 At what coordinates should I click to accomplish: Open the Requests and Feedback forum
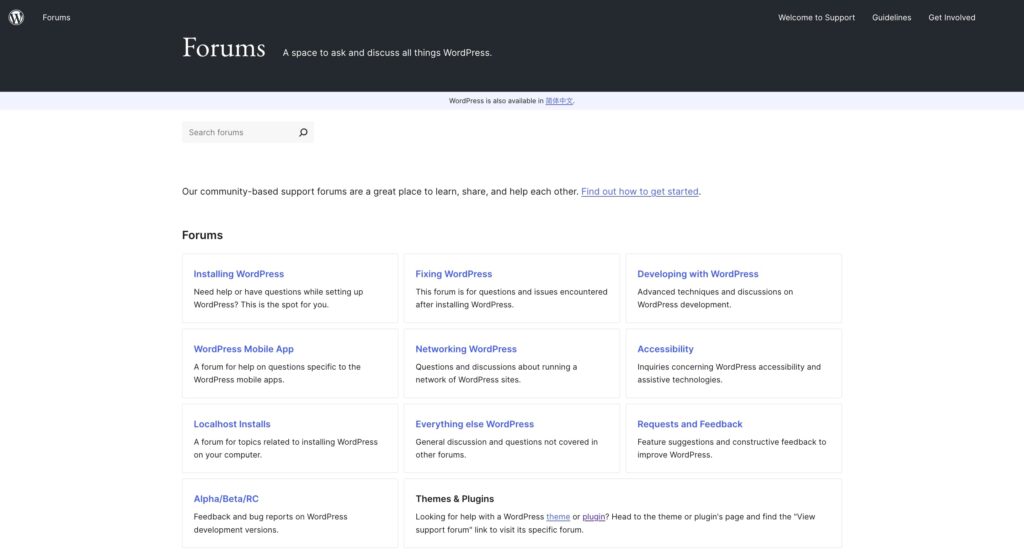(690, 424)
